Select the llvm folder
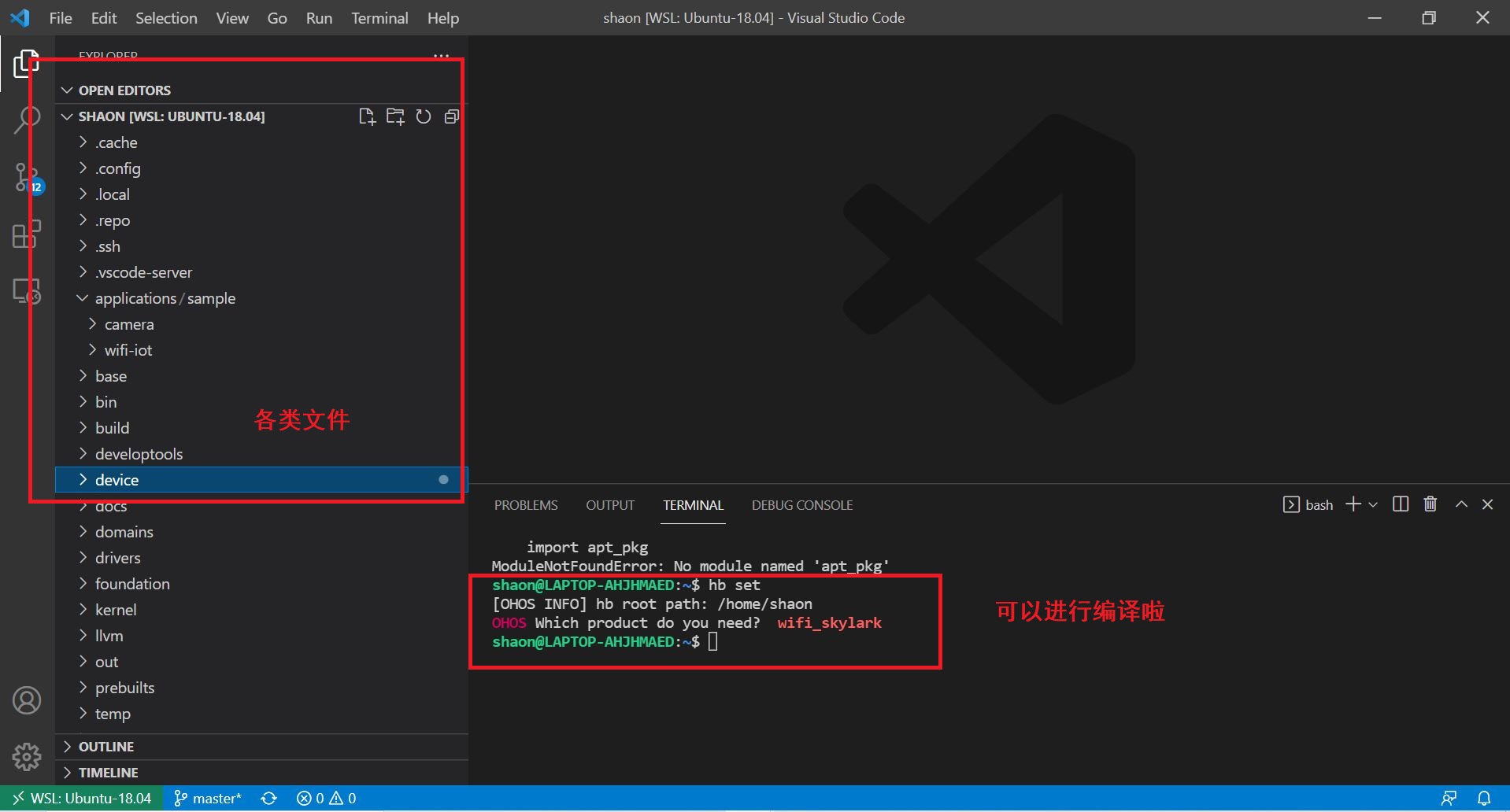 261,636
